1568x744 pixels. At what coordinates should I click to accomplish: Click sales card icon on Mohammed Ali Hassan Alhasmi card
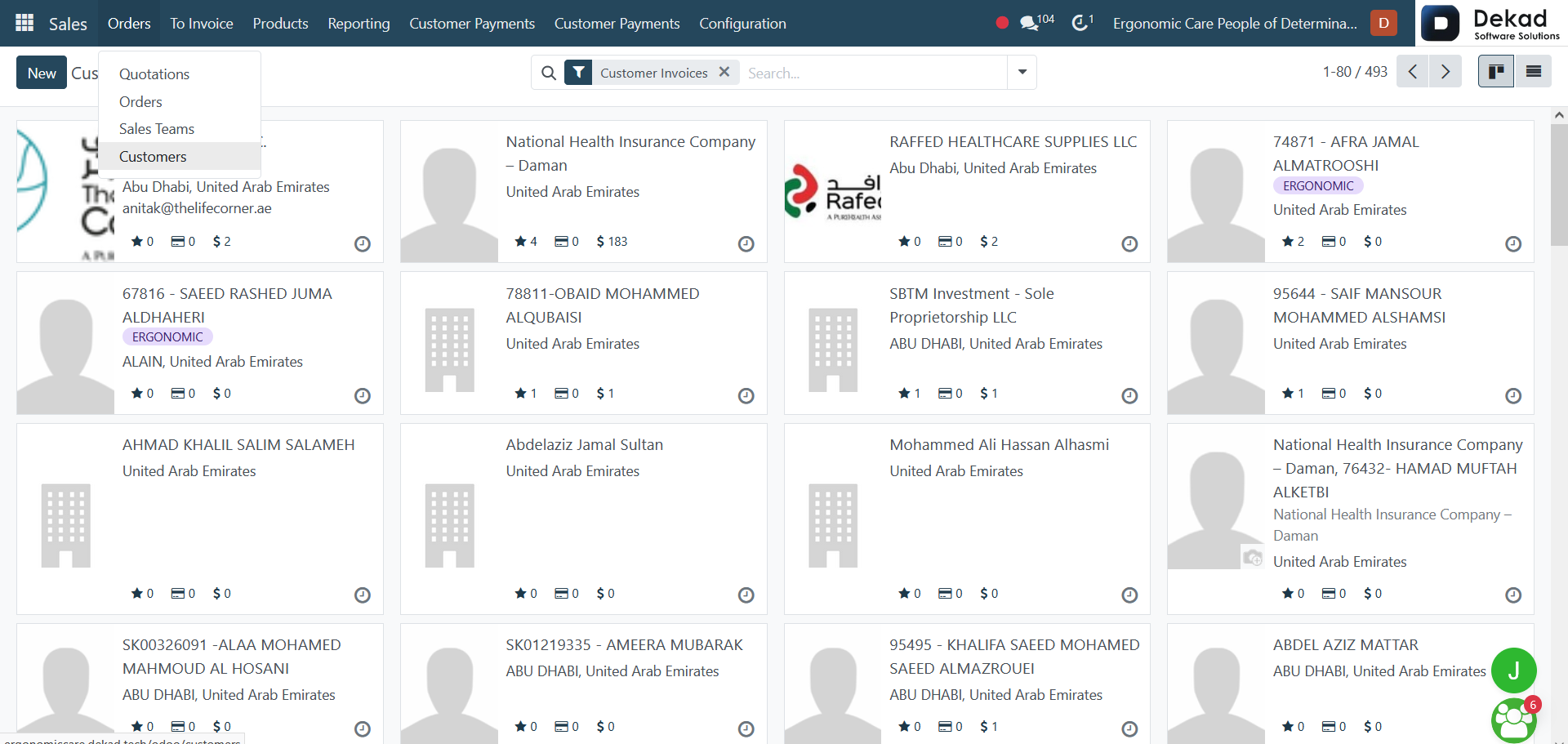tap(945, 594)
